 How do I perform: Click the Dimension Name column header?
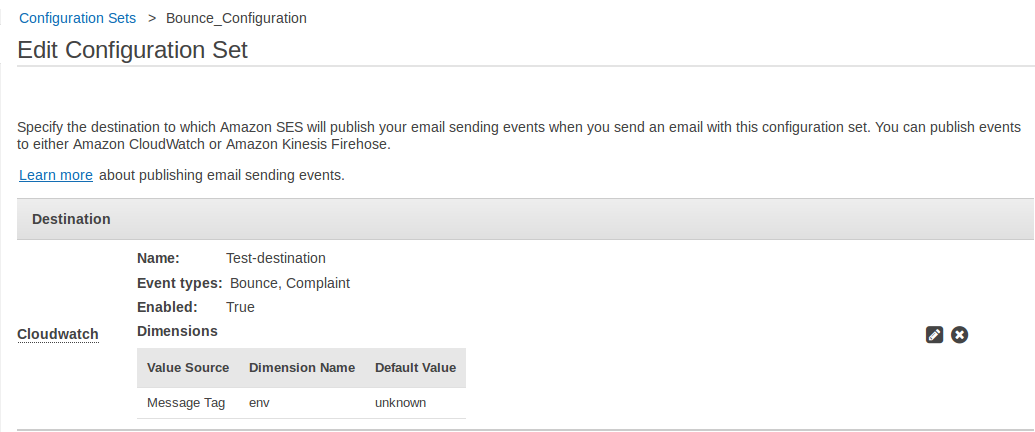(302, 367)
